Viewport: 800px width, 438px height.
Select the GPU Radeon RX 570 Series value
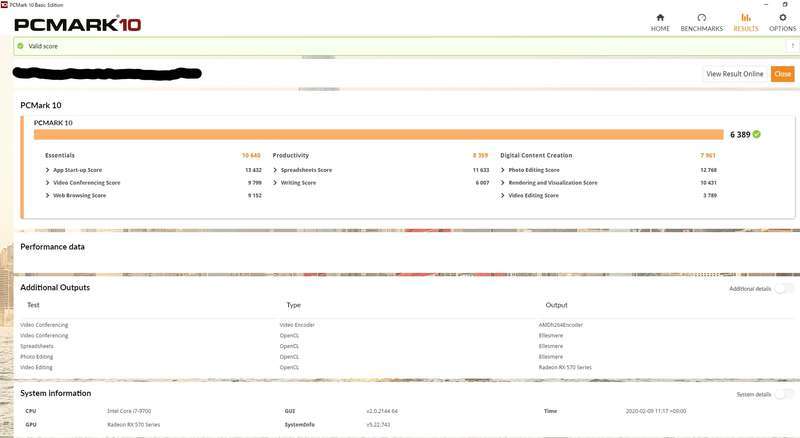[134, 425]
